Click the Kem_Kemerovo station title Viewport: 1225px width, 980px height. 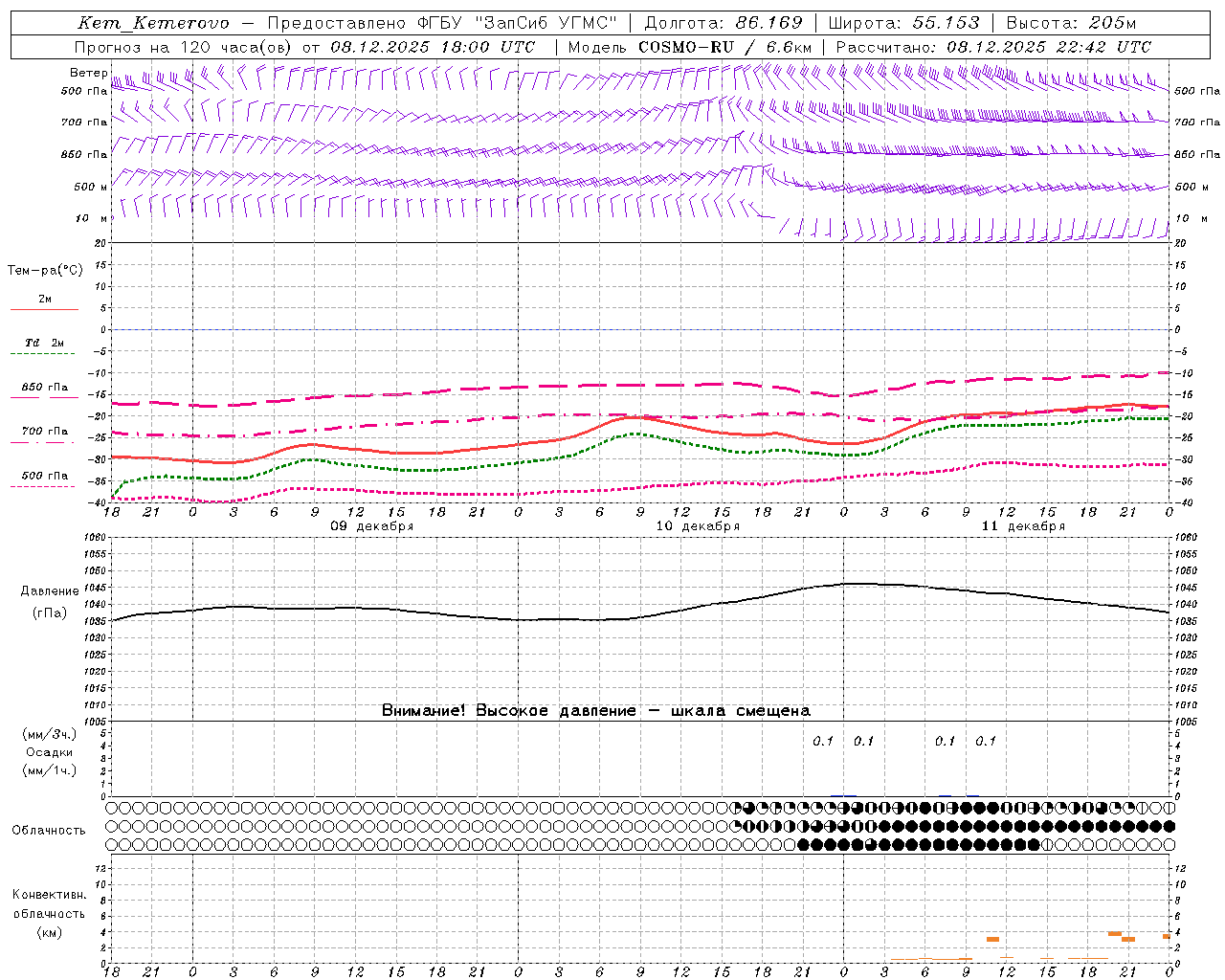(153, 23)
